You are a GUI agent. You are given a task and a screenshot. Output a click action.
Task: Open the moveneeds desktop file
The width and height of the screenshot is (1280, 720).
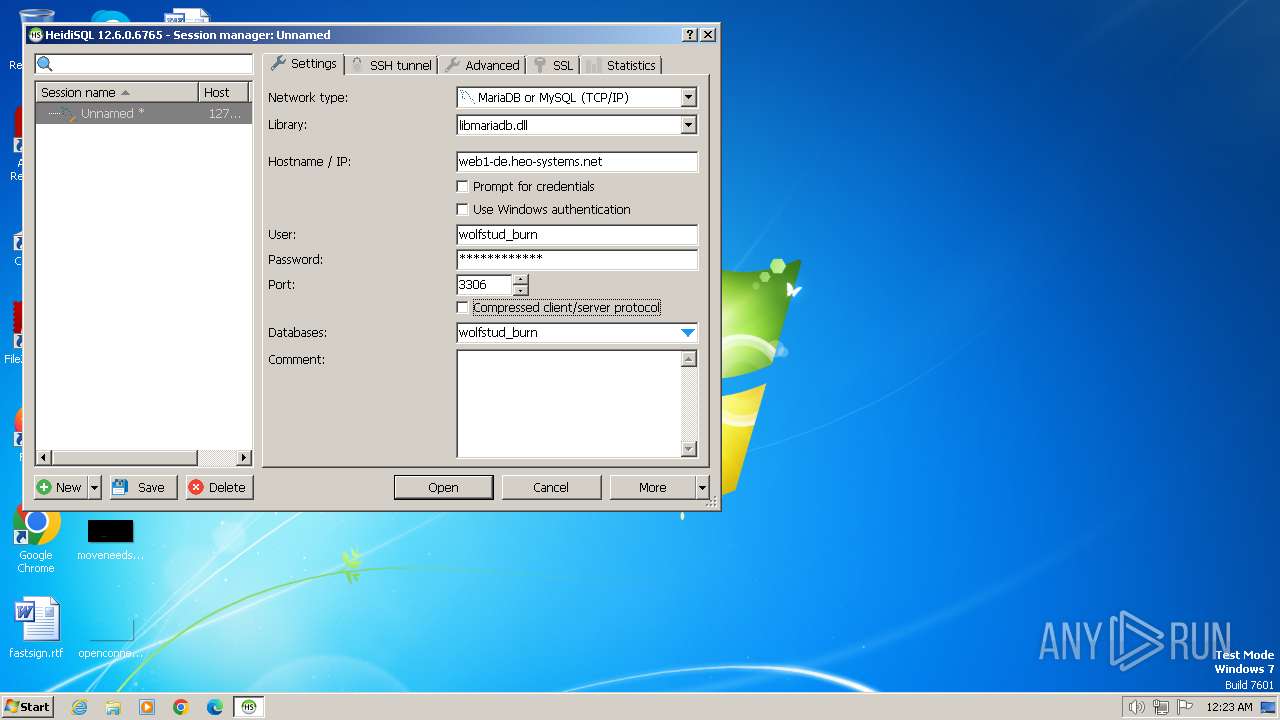[110, 538]
